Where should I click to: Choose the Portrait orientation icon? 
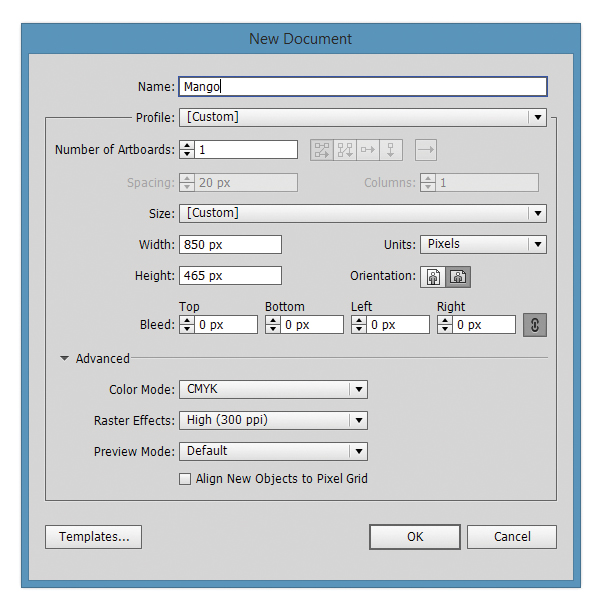point(433,277)
